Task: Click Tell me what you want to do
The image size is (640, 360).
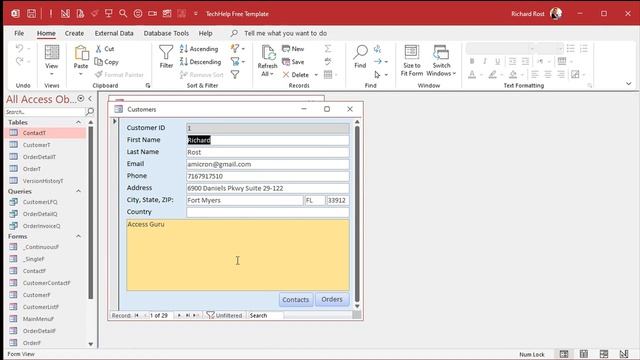Action: click(285, 33)
